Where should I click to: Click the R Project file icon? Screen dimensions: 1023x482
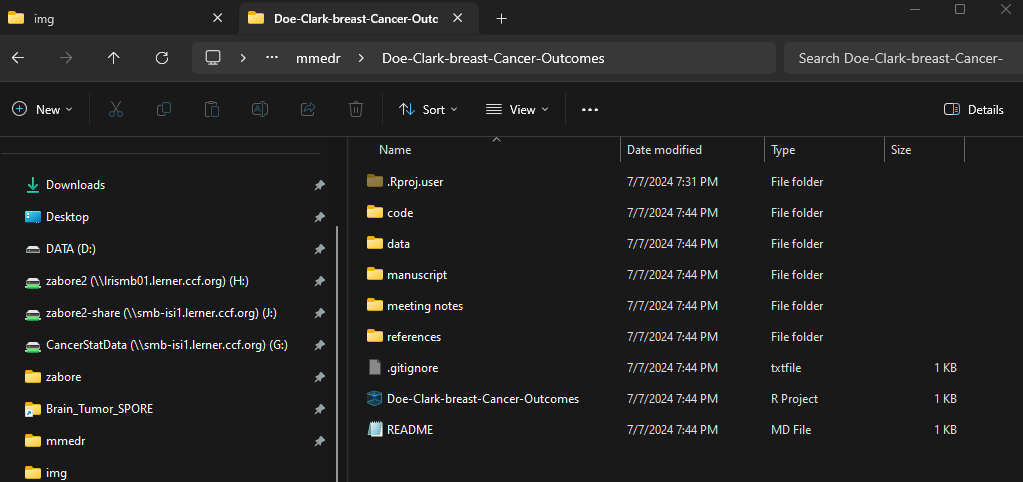coord(374,399)
